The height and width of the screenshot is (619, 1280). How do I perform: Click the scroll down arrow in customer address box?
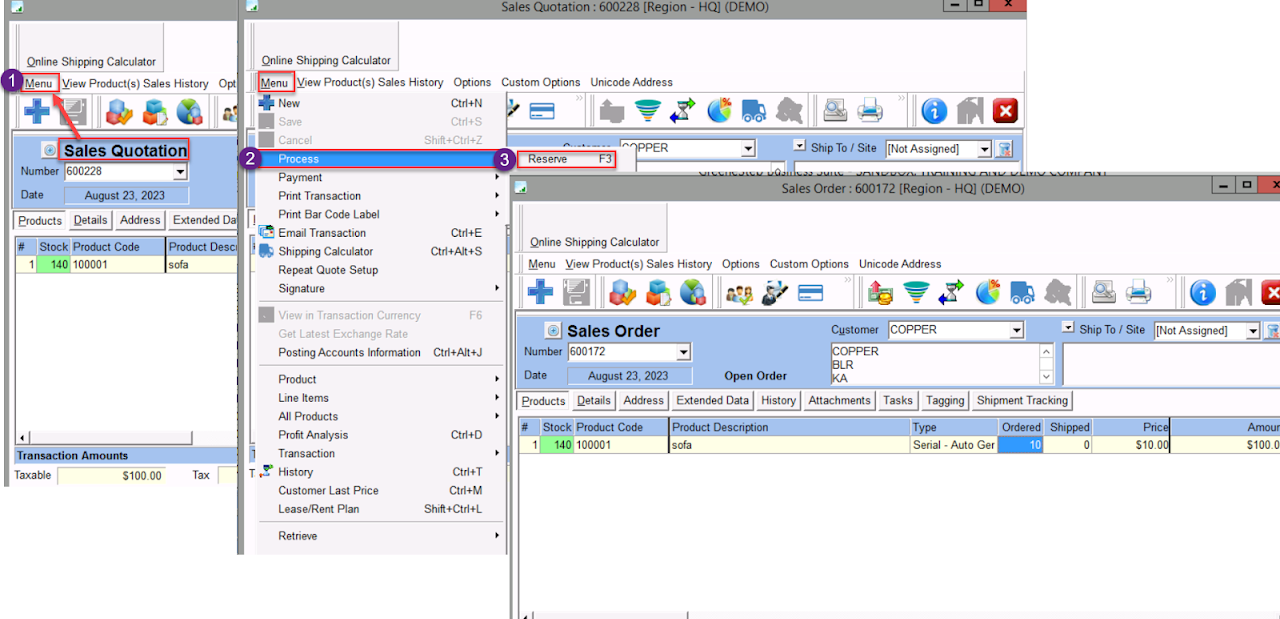coord(1047,377)
